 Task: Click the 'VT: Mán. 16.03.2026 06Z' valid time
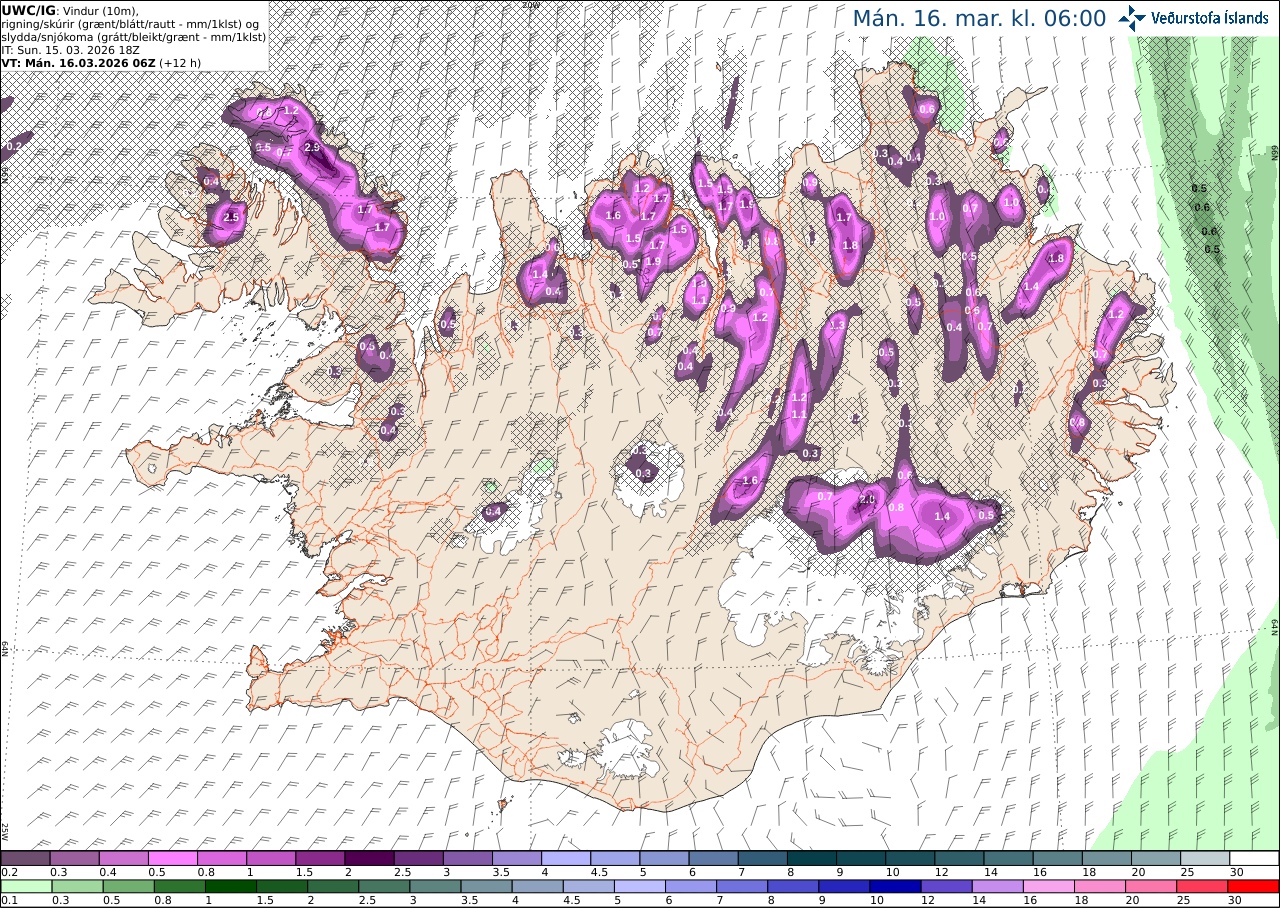(x=78, y=62)
